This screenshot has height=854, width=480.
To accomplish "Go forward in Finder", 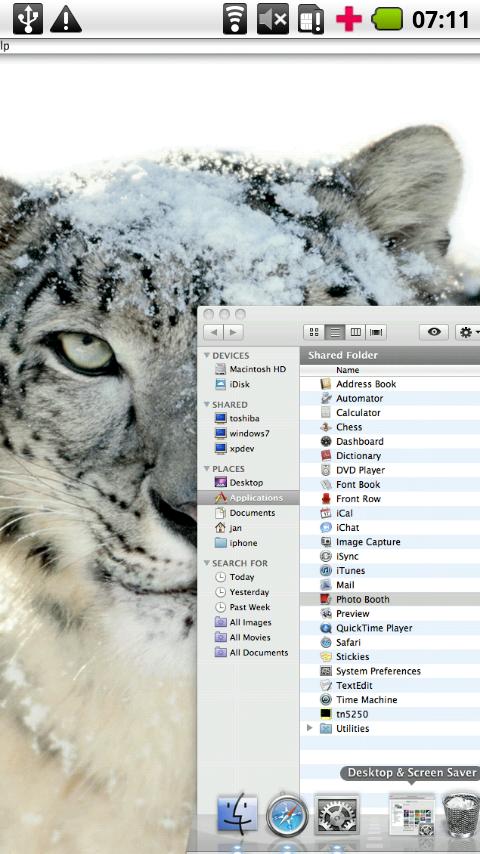I will pyautogui.click(x=233, y=332).
